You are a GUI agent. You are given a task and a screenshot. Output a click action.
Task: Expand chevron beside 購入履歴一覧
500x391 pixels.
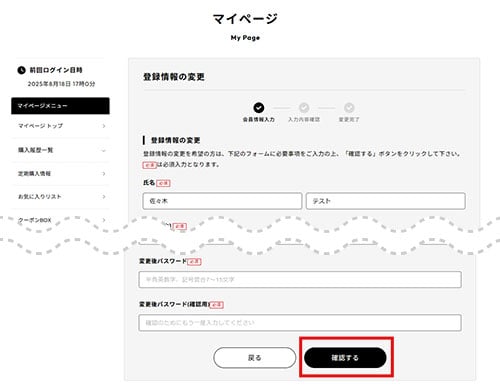pyautogui.click(x=104, y=151)
